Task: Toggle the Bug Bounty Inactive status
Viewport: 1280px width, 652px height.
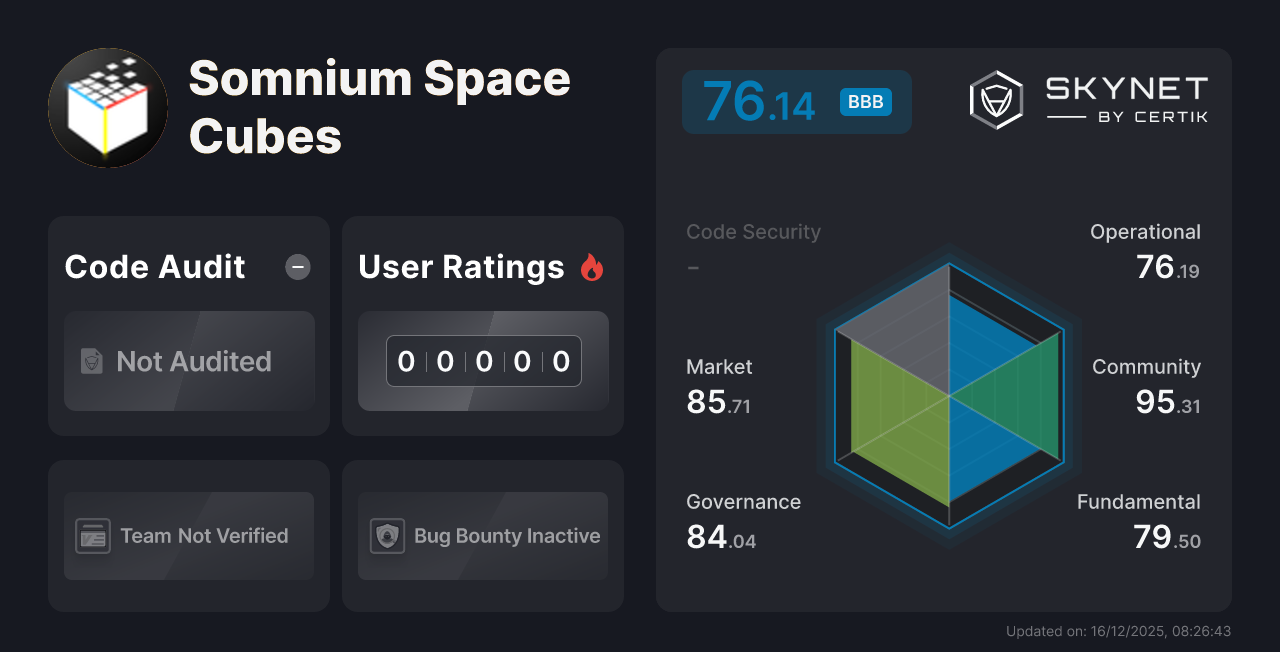Action: click(x=483, y=536)
